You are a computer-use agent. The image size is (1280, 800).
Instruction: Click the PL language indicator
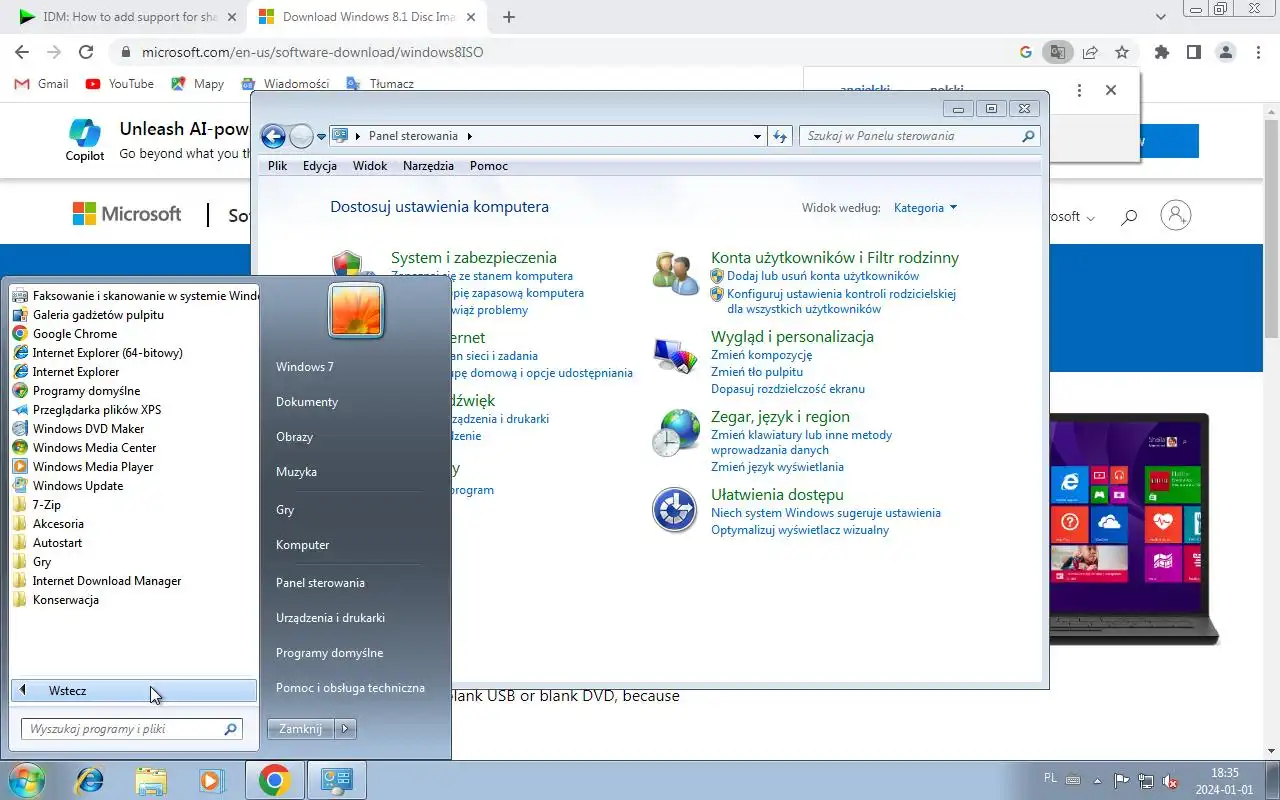pyautogui.click(x=1050, y=777)
